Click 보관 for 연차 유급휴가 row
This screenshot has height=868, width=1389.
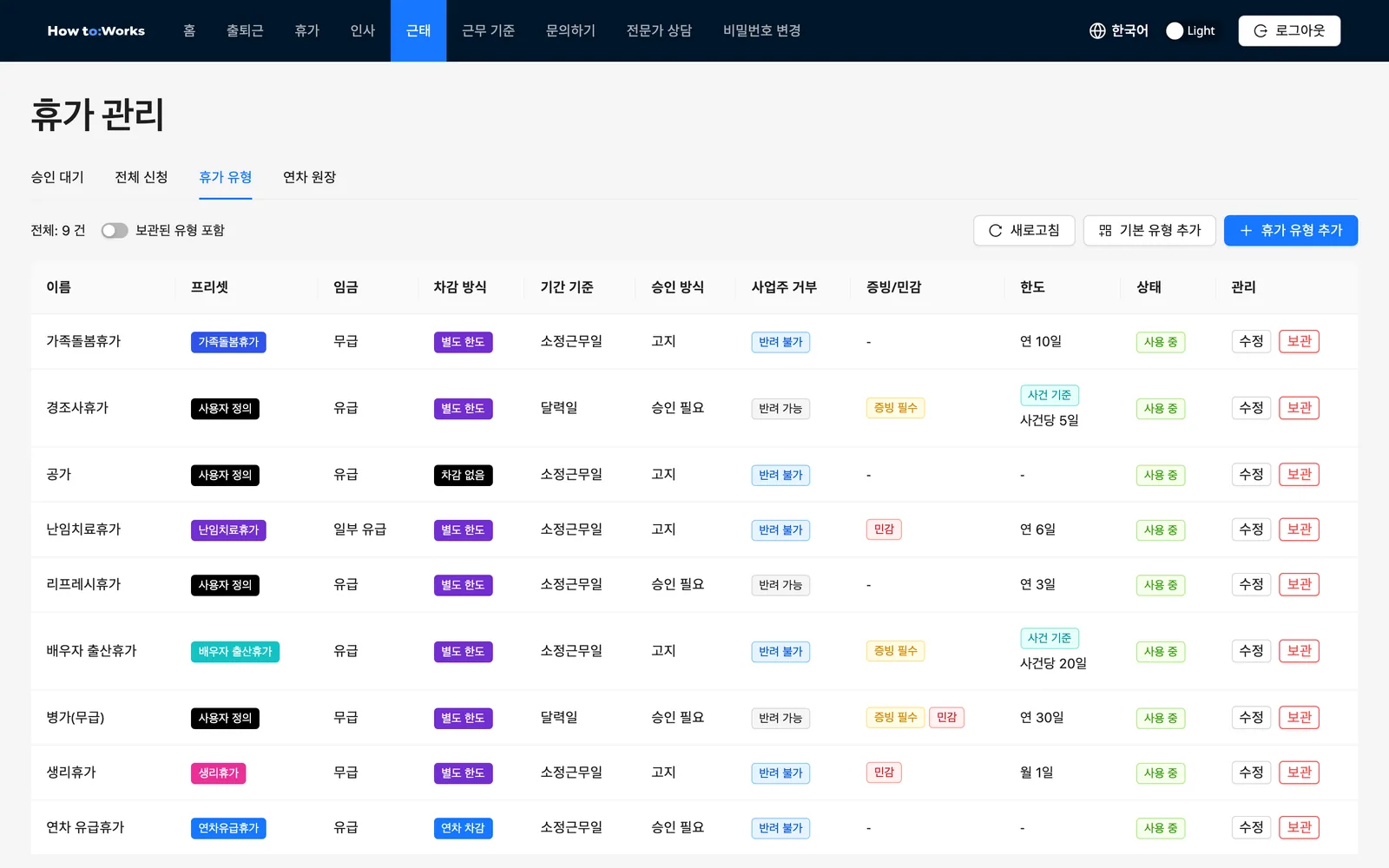point(1299,827)
